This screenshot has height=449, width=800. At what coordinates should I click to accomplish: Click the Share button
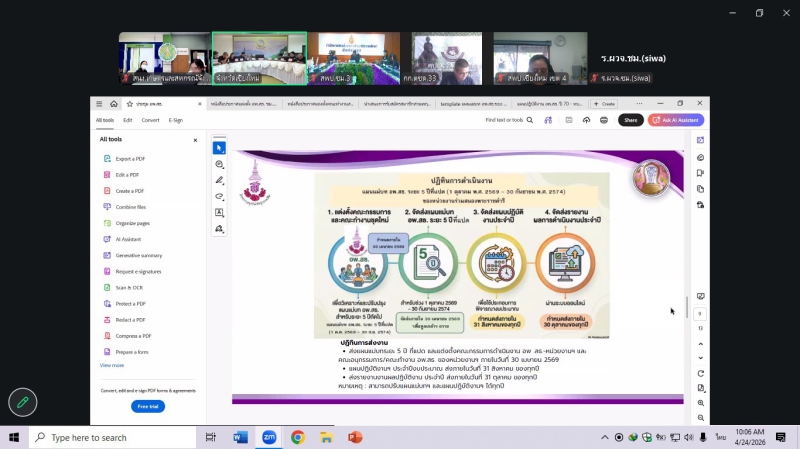630,120
